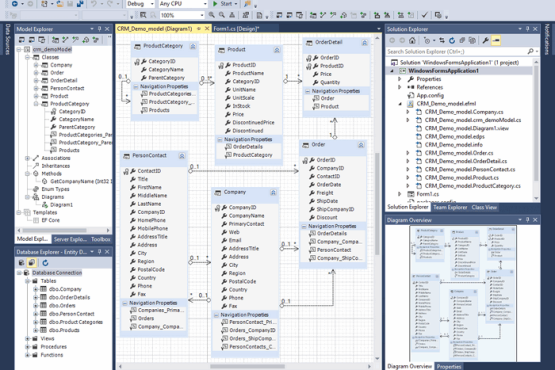This screenshot has width=555, height=370.
Task: Select App.config in Solution Explorer
Action: click(430, 95)
